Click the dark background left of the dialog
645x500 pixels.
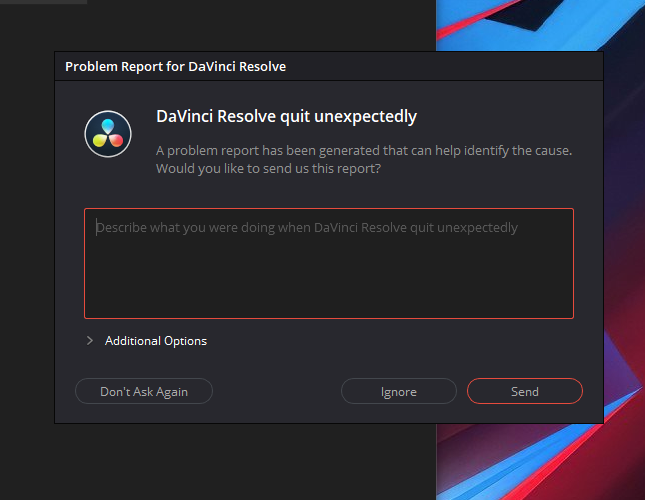pyautogui.click(x=27, y=247)
